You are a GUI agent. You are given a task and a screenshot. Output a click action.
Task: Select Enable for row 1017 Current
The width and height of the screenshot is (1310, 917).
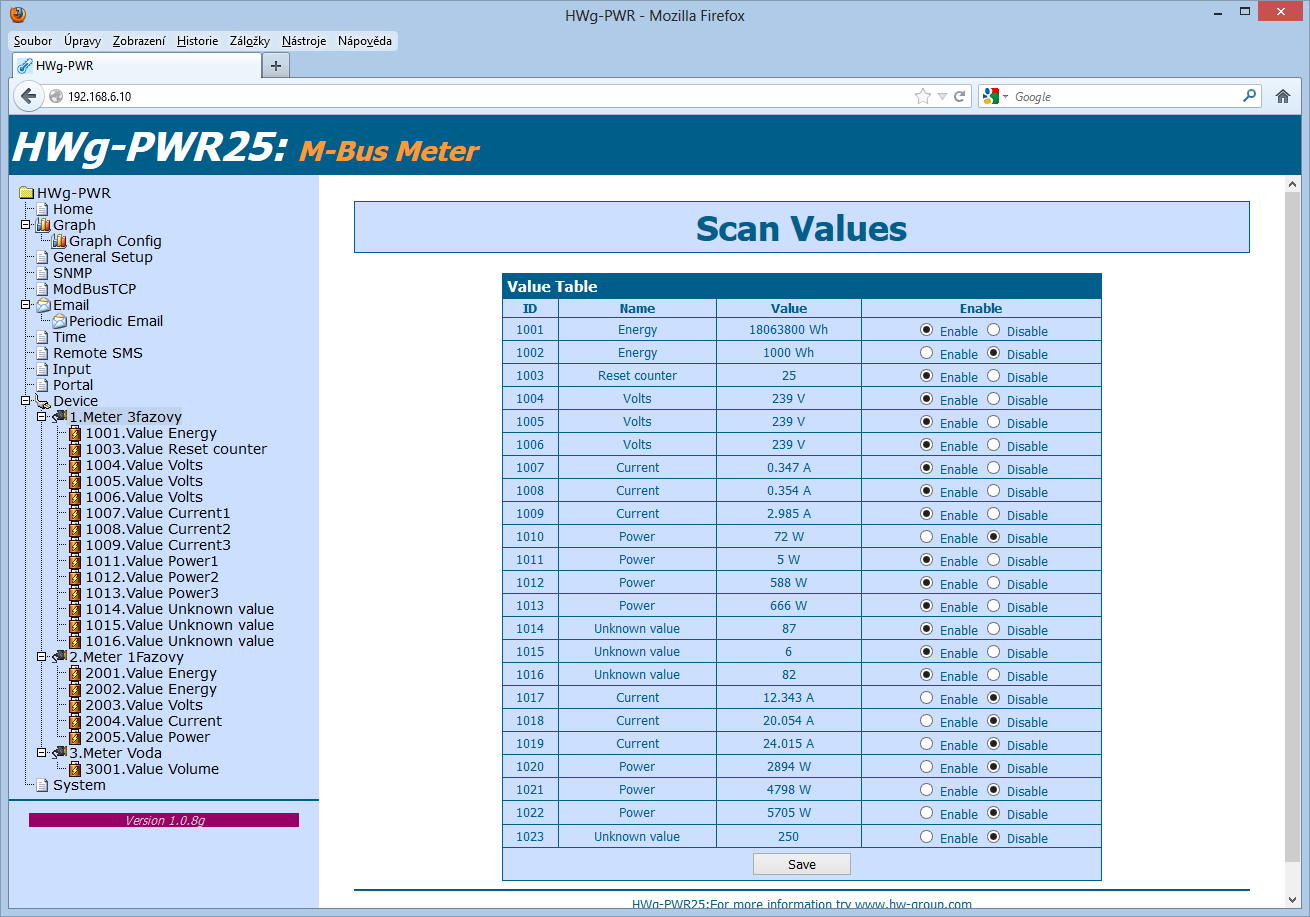pyautogui.click(x=926, y=697)
